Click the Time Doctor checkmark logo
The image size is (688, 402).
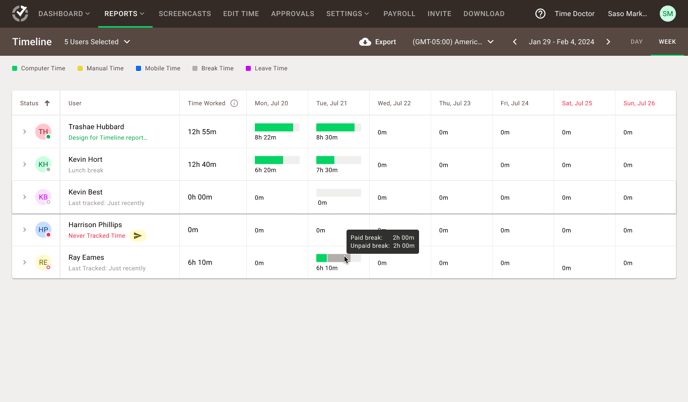(x=20, y=14)
